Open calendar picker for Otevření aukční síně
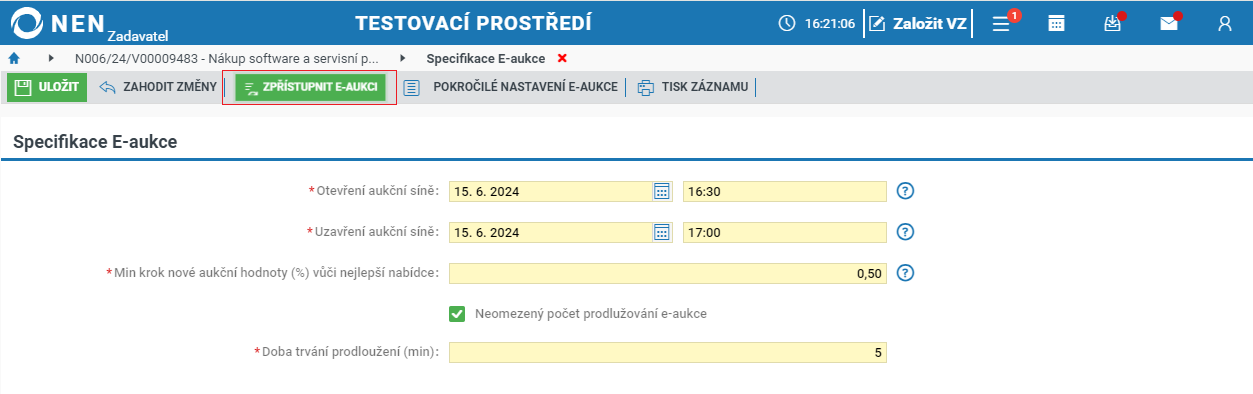1253x394 pixels. click(661, 191)
